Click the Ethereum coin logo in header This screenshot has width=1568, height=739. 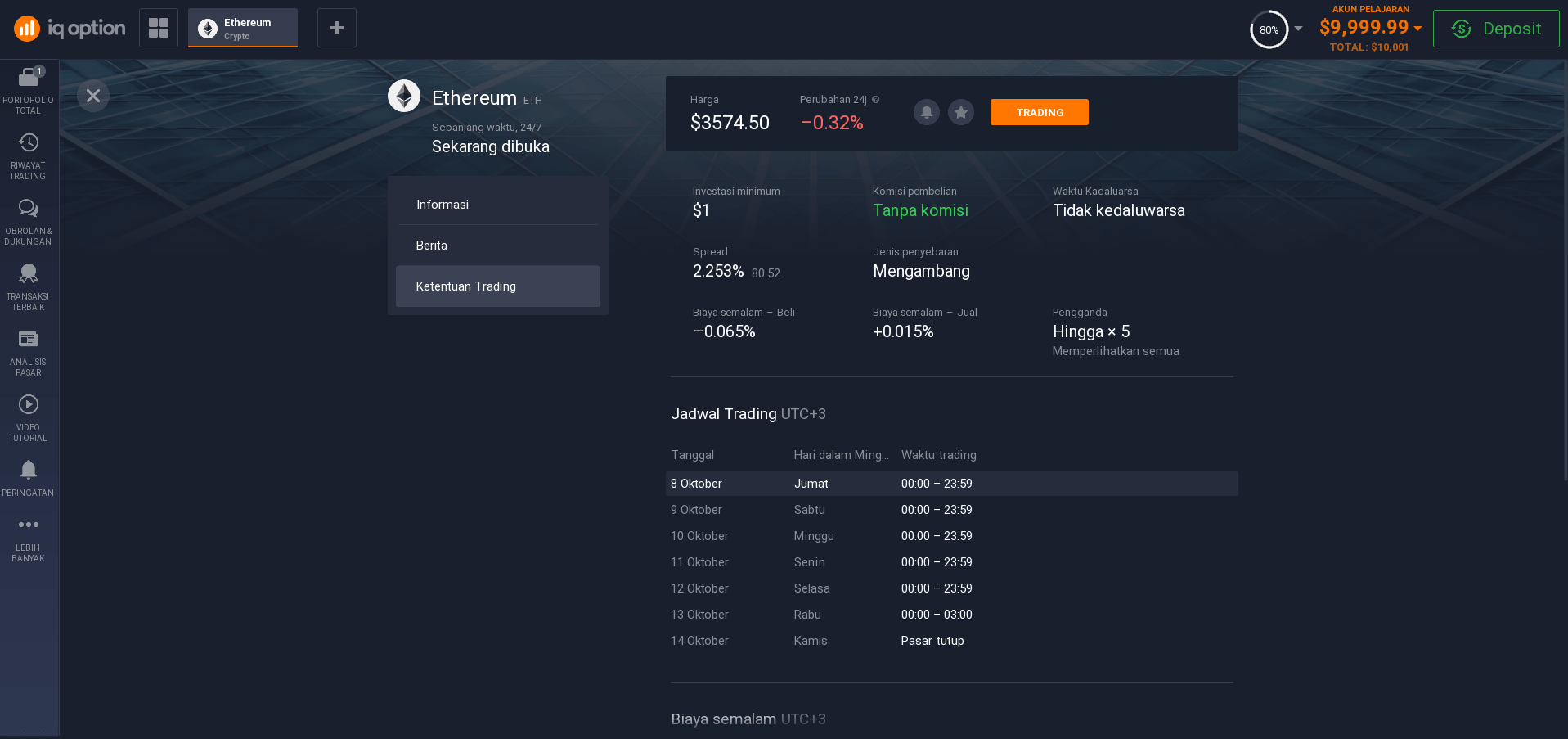(404, 96)
